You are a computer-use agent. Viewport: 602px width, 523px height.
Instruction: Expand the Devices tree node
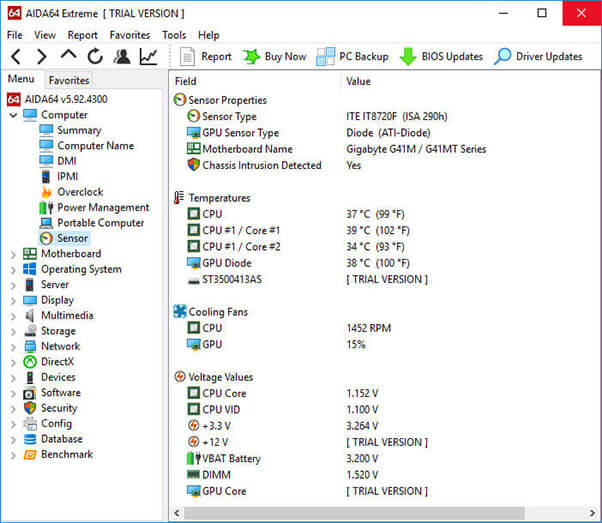coord(13,377)
